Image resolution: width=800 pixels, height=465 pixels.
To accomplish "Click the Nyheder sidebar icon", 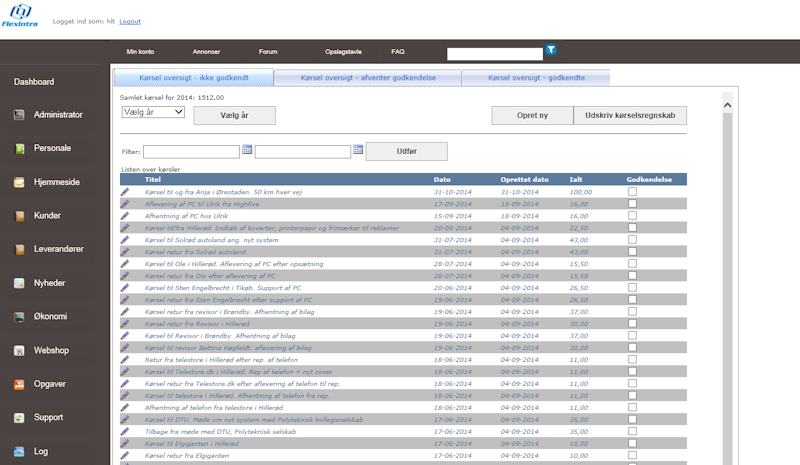I will pos(19,283).
